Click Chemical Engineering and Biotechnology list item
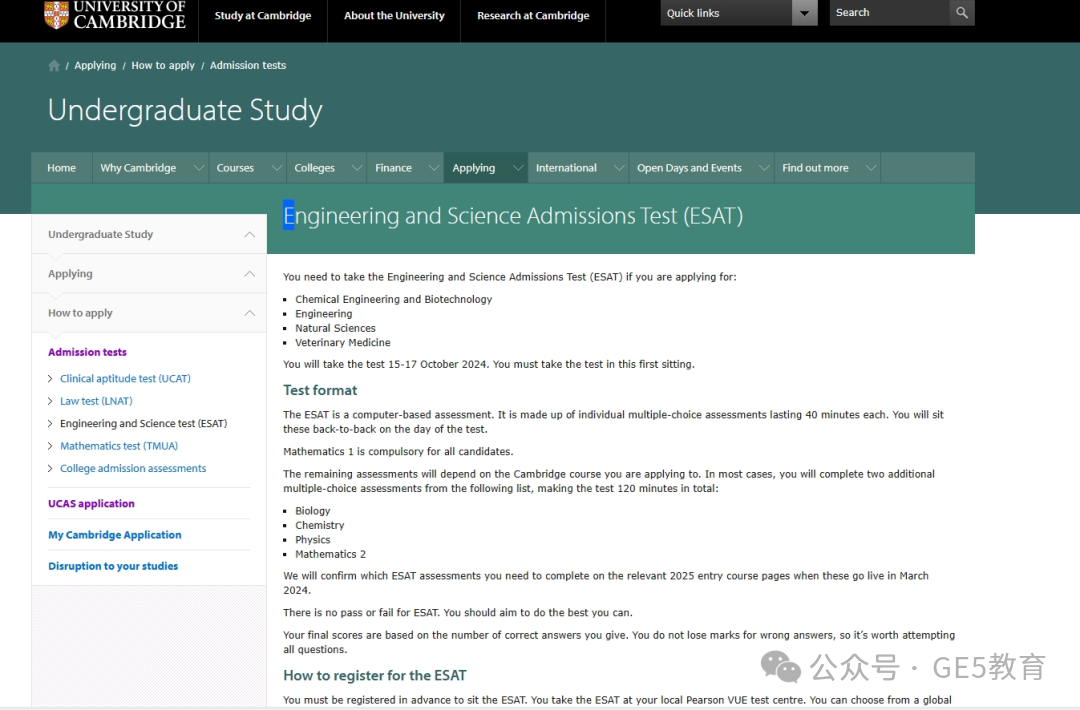1080x710 pixels. (394, 300)
